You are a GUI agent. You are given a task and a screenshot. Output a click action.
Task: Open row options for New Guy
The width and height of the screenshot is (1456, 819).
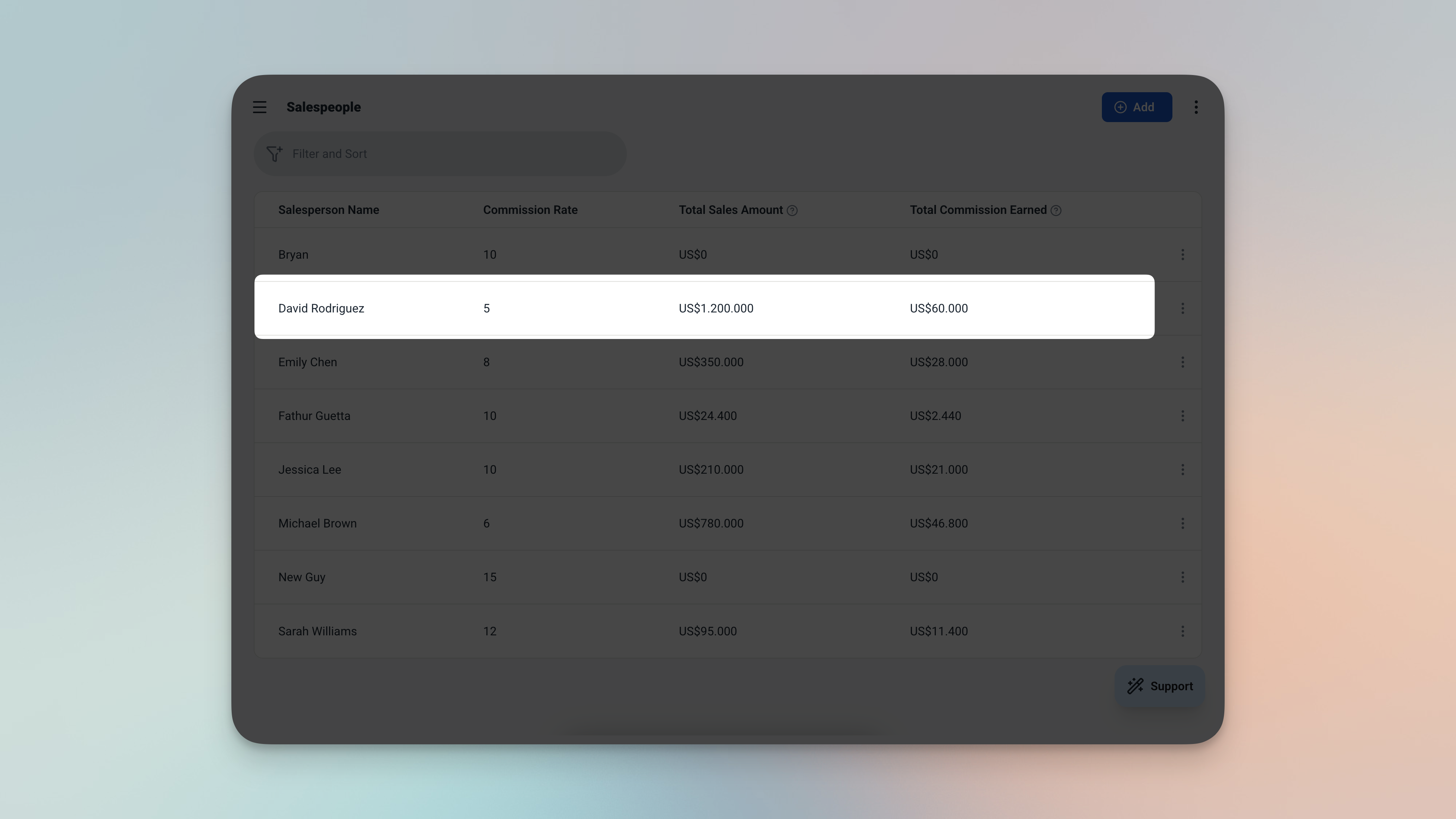pyautogui.click(x=1183, y=577)
